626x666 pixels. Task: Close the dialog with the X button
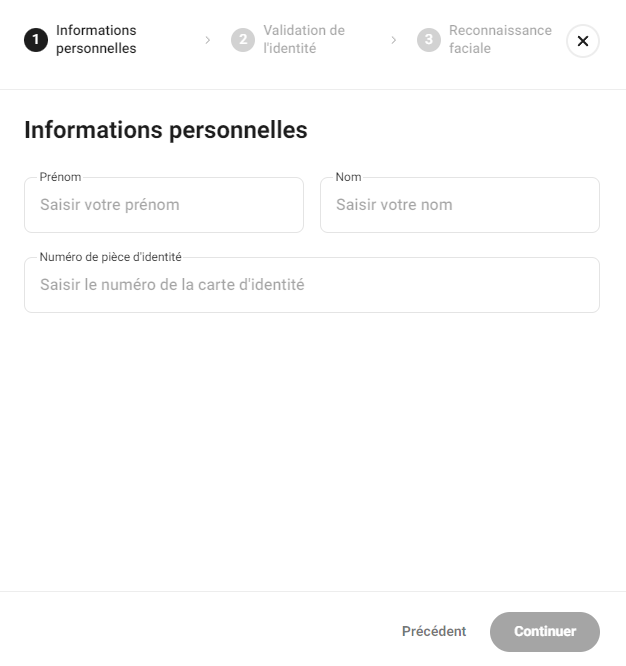[x=583, y=41]
